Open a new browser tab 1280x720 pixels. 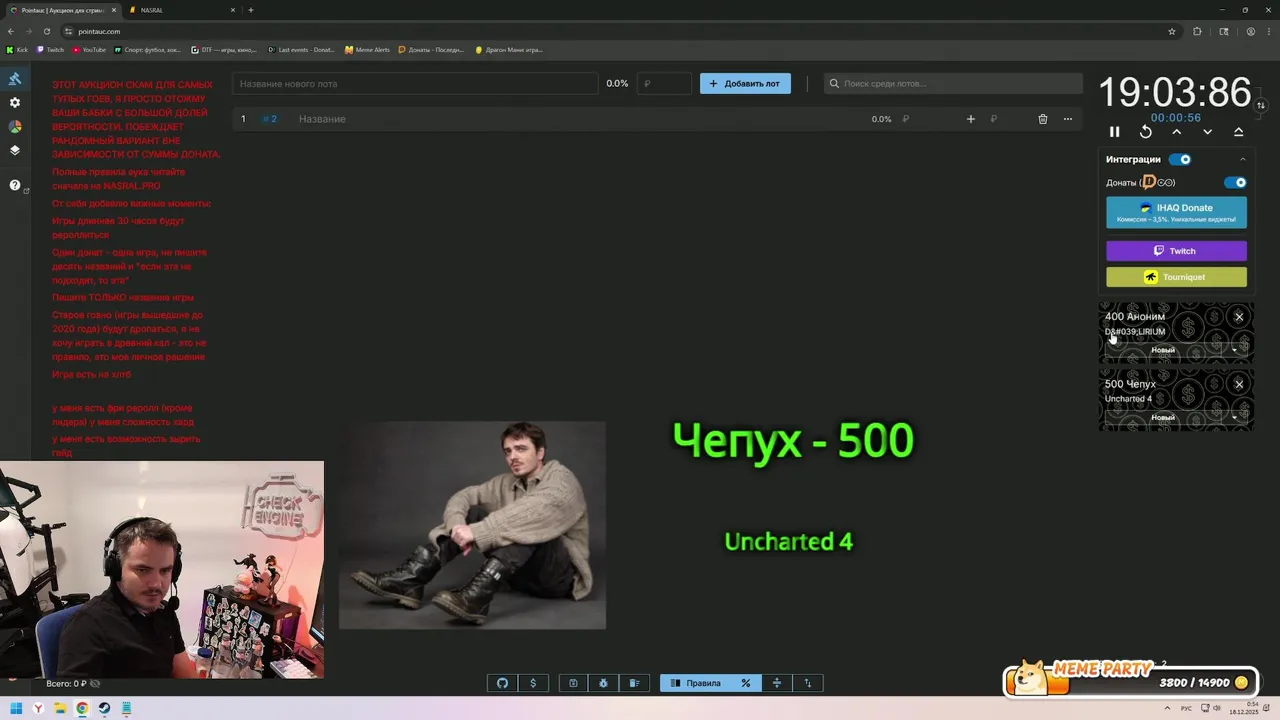pyautogui.click(x=250, y=10)
